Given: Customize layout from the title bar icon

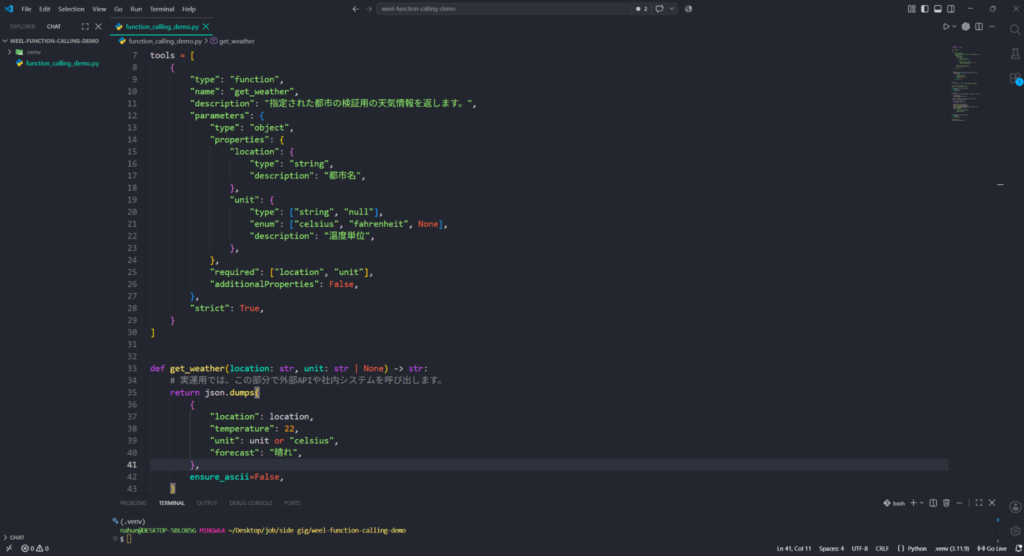Looking at the screenshot, I should point(911,9).
